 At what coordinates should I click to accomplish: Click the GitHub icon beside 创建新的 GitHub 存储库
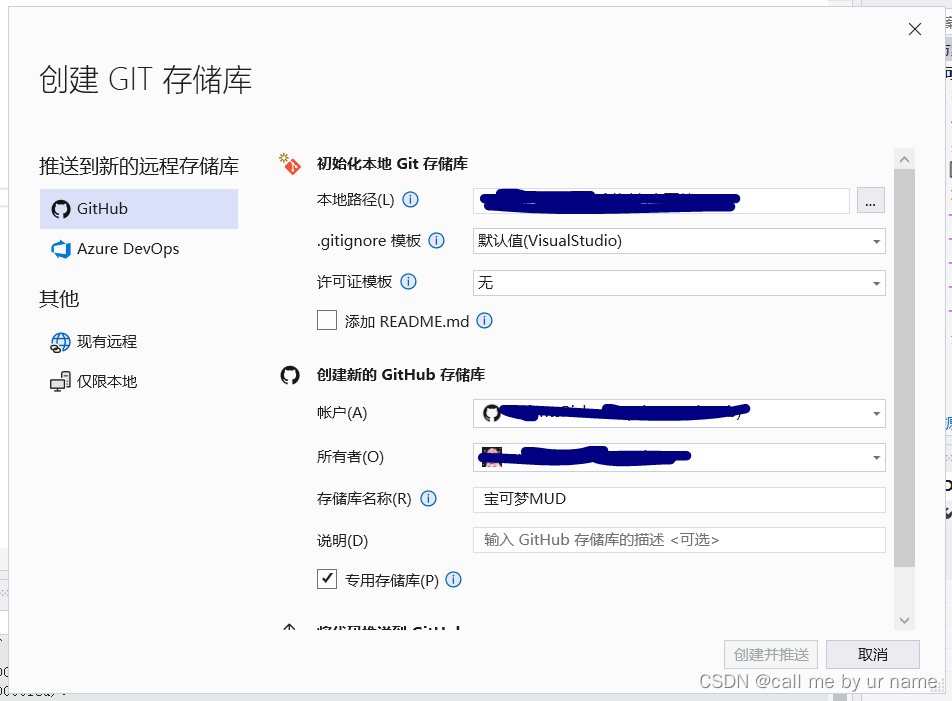coord(290,375)
